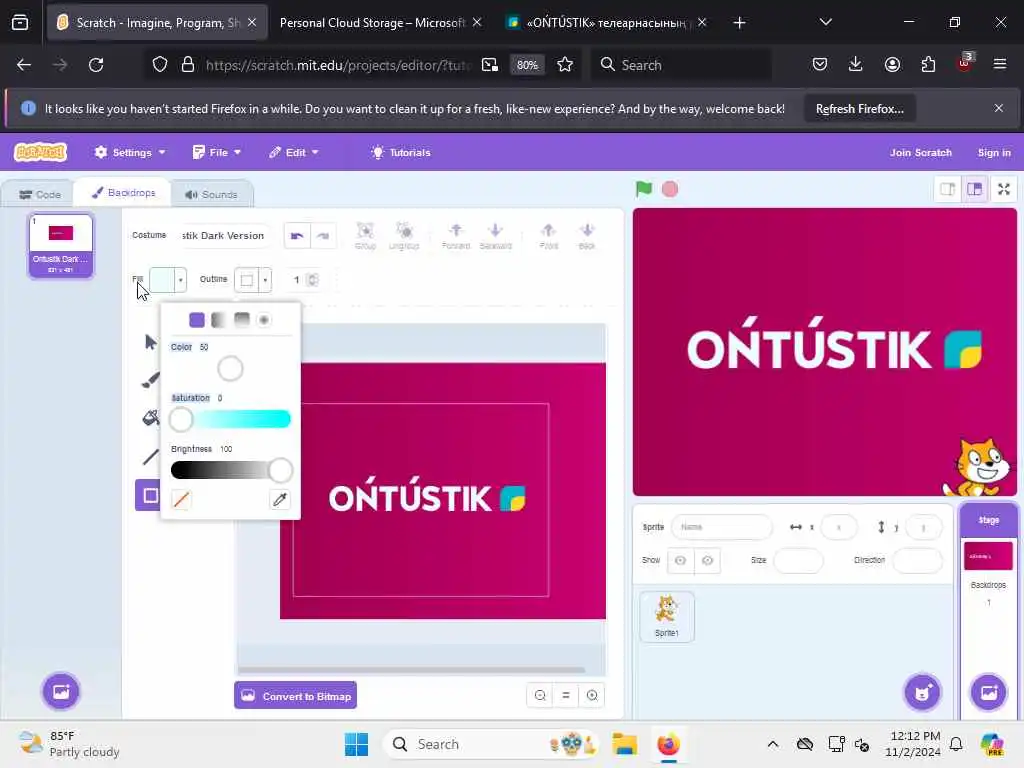This screenshot has height=768, width=1024.
Task: Select the solid fill style swatch
Action: [197, 320]
